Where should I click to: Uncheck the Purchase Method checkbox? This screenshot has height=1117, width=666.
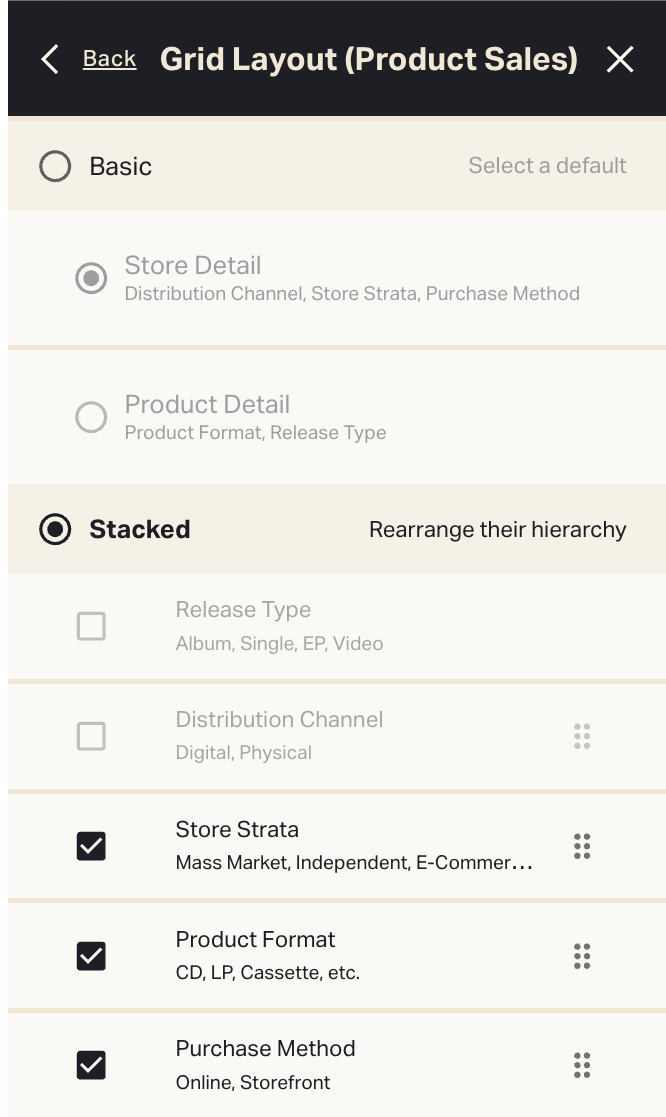(x=91, y=1065)
